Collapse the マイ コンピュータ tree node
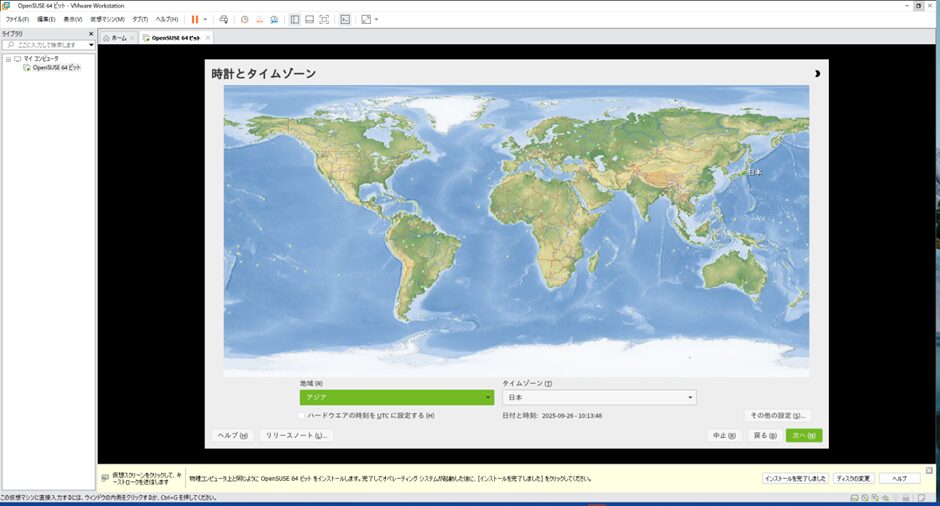This screenshot has height=506, width=940. [x=8, y=59]
